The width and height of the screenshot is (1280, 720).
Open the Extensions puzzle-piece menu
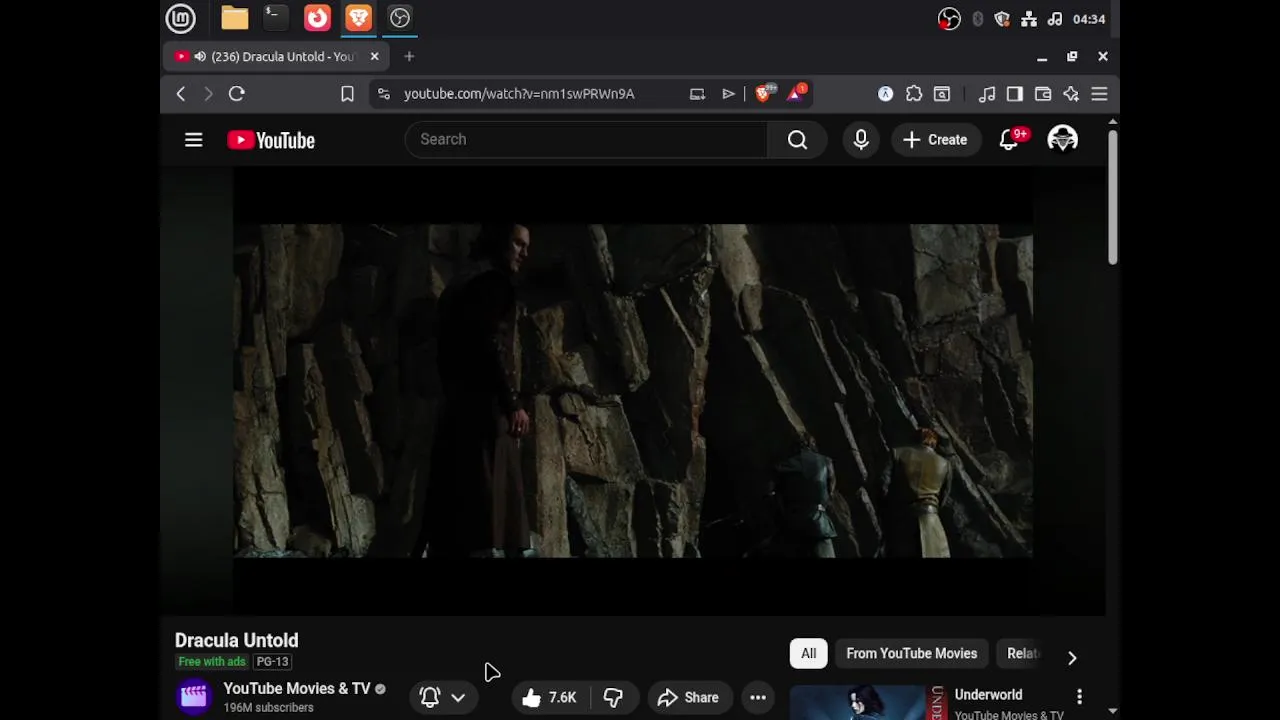tap(914, 94)
